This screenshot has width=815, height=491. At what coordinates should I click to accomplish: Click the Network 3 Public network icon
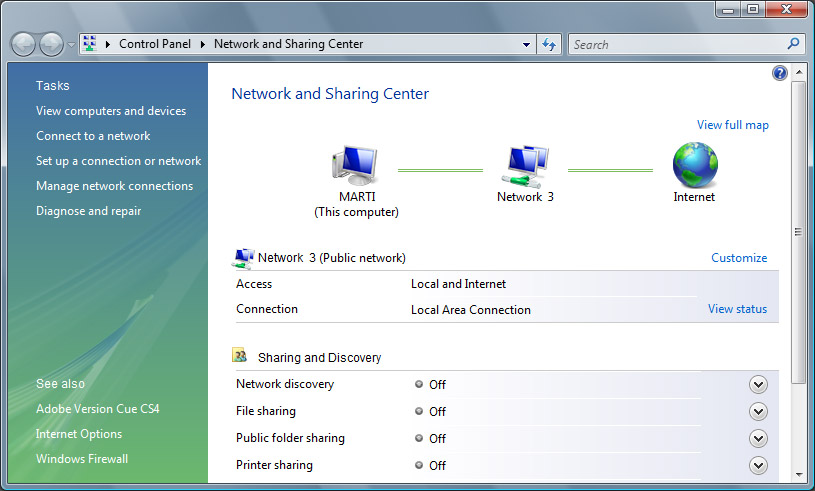click(x=243, y=258)
